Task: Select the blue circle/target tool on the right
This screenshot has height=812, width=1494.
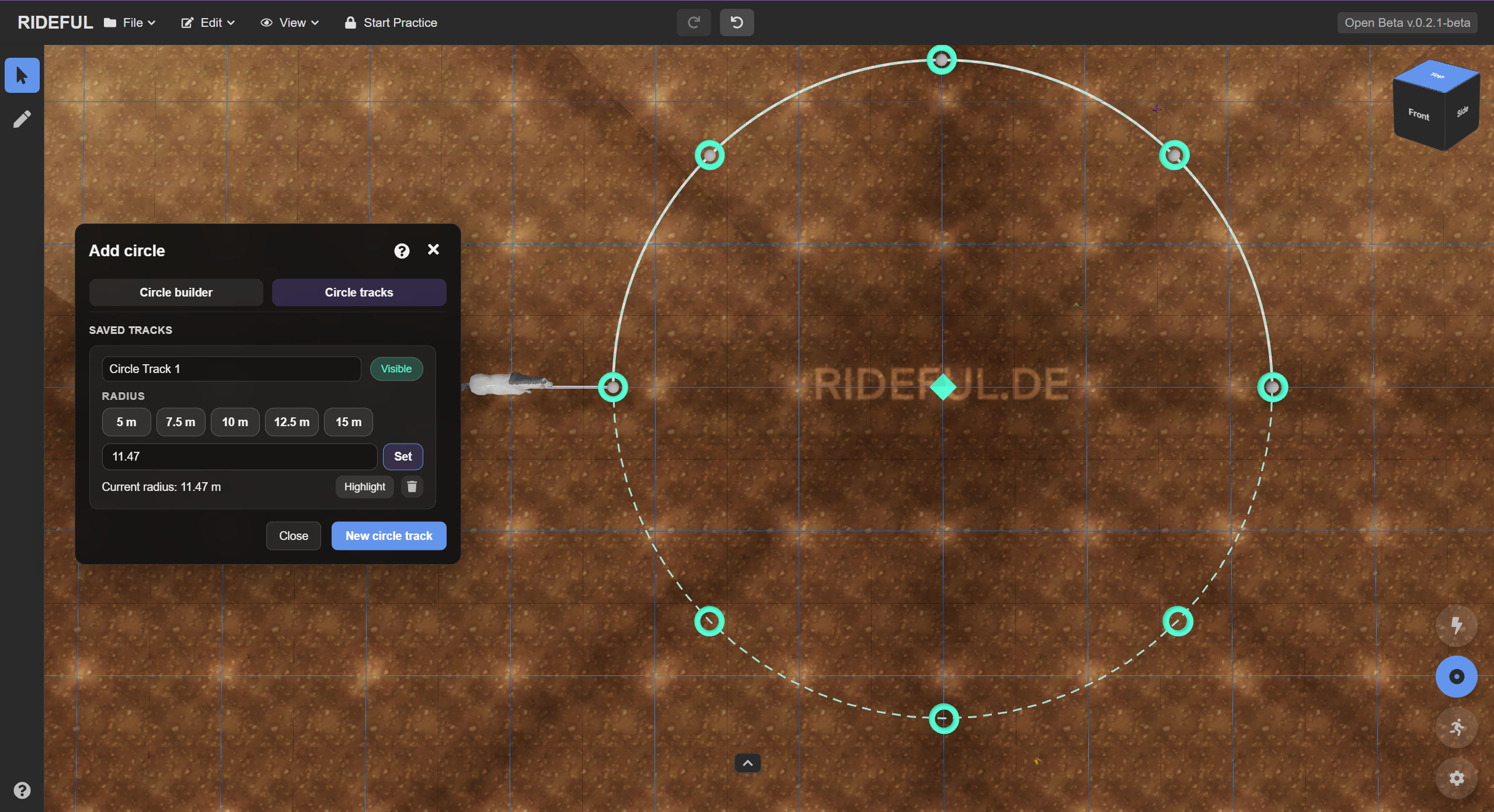Action: (x=1456, y=676)
